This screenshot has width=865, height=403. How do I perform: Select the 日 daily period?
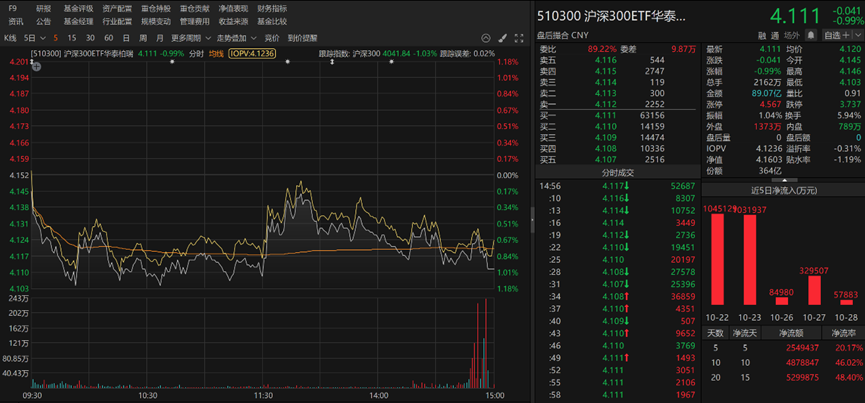coord(126,38)
